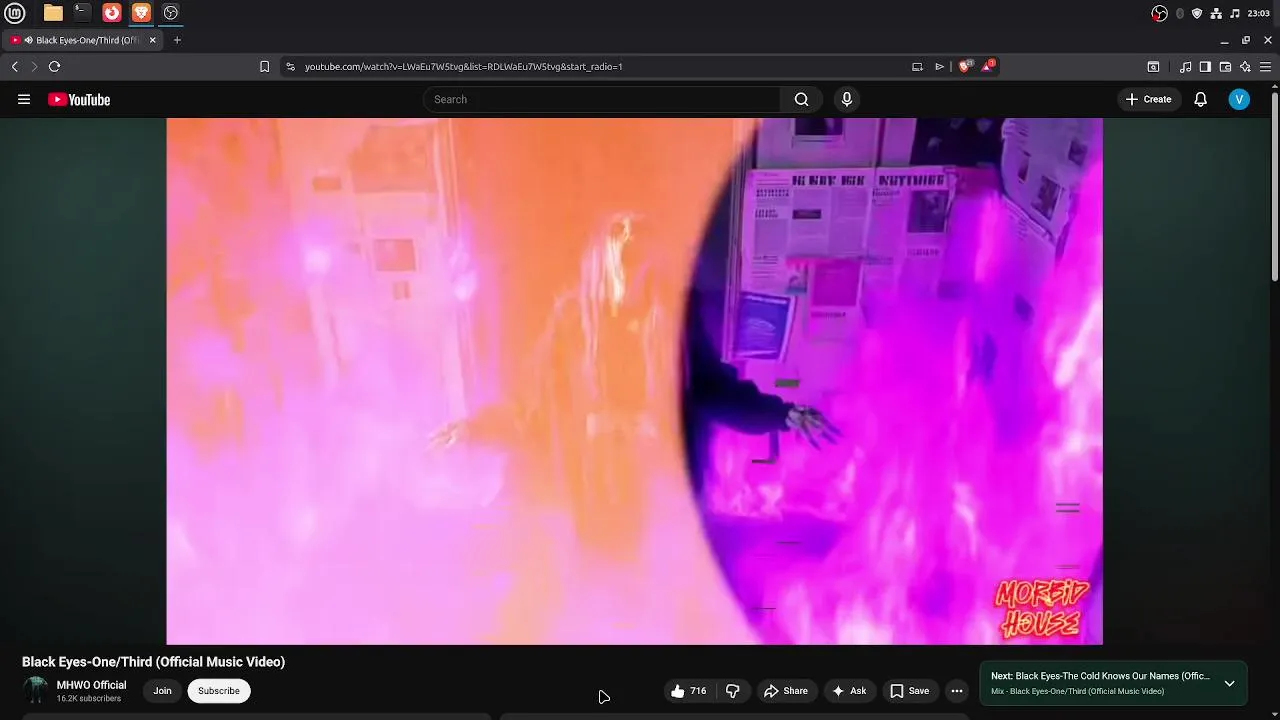Click the video player to pause
Screen dimensions: 1280x720
pyautogui.click(x=634, y=381)
